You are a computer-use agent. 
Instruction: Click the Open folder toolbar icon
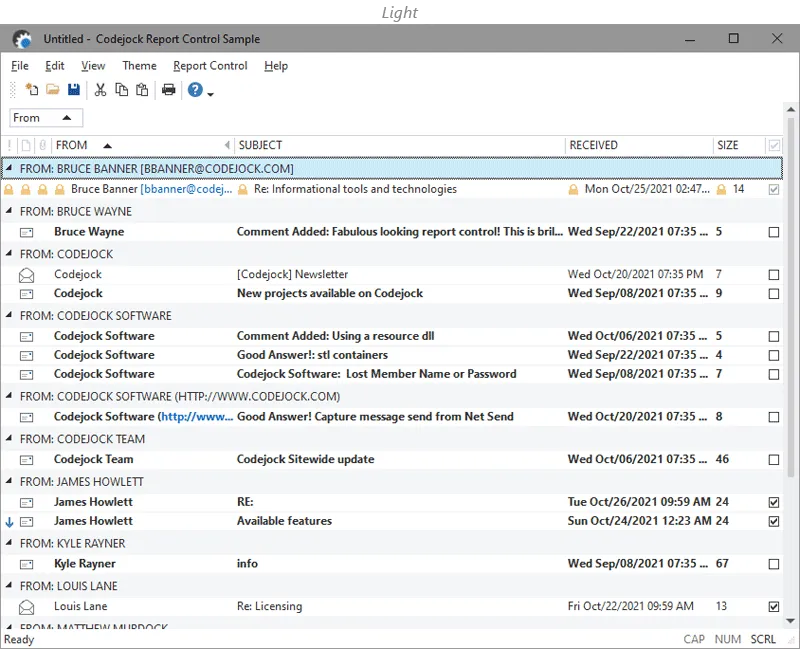53,90
